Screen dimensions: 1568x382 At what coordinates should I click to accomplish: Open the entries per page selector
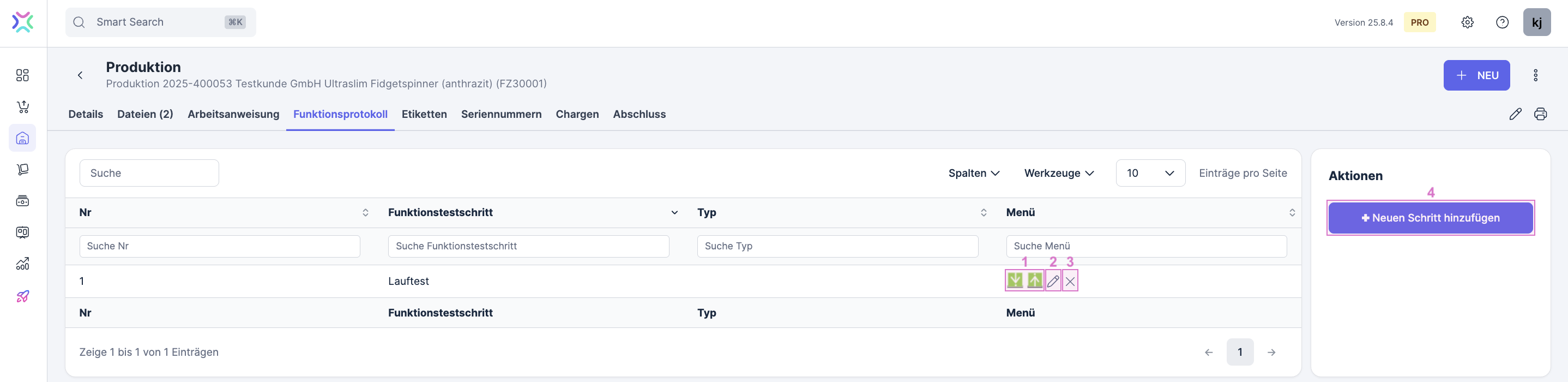click(1150, 173)
